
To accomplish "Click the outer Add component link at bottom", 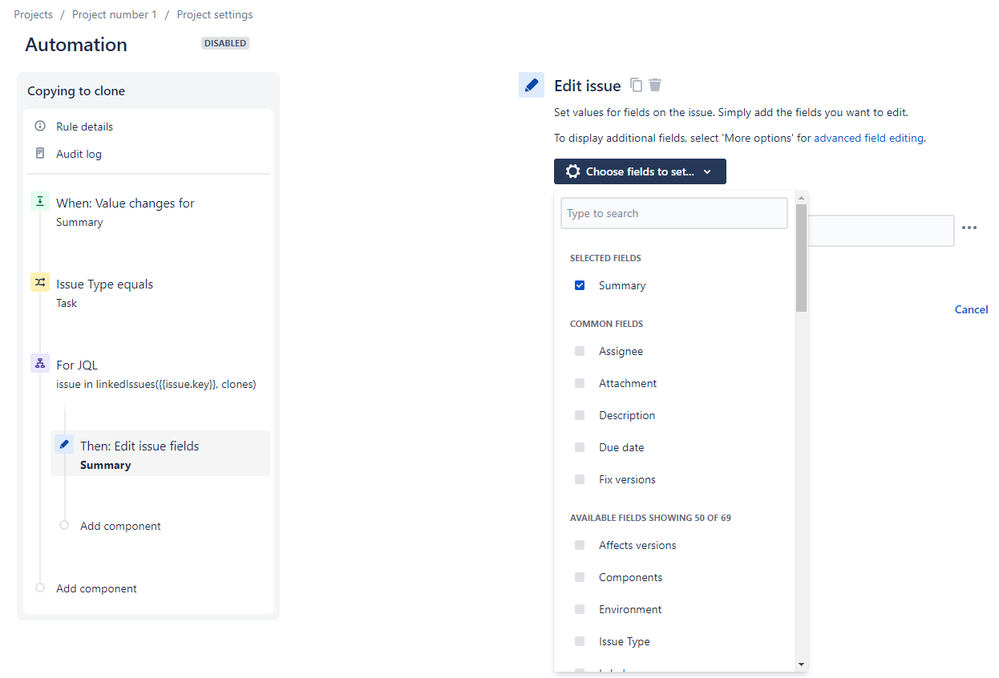I will pos(96,588).
